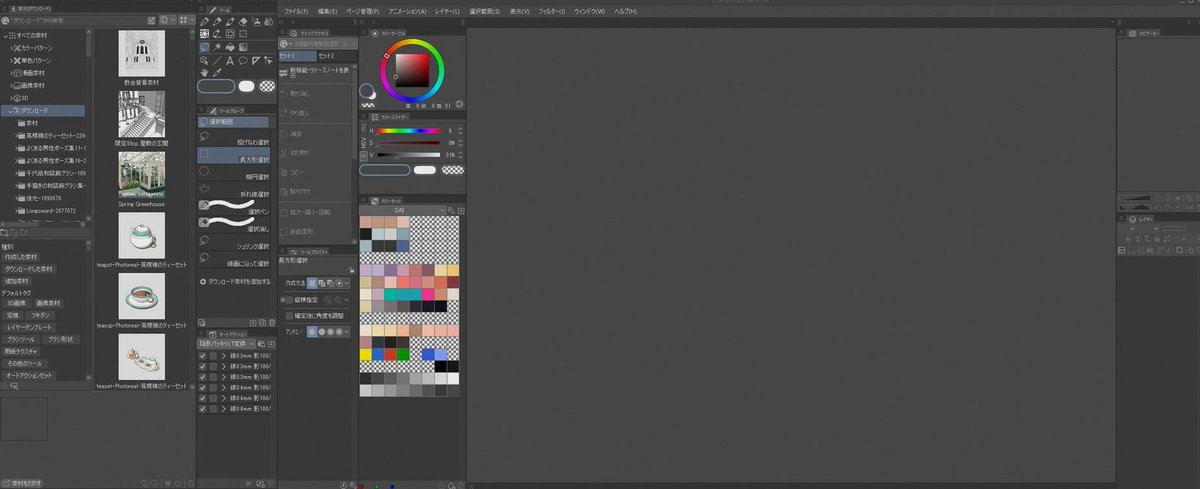Select the Fill bucket tool
The height and width of the screenshot is (489, 1200).
tap(230, 47)
